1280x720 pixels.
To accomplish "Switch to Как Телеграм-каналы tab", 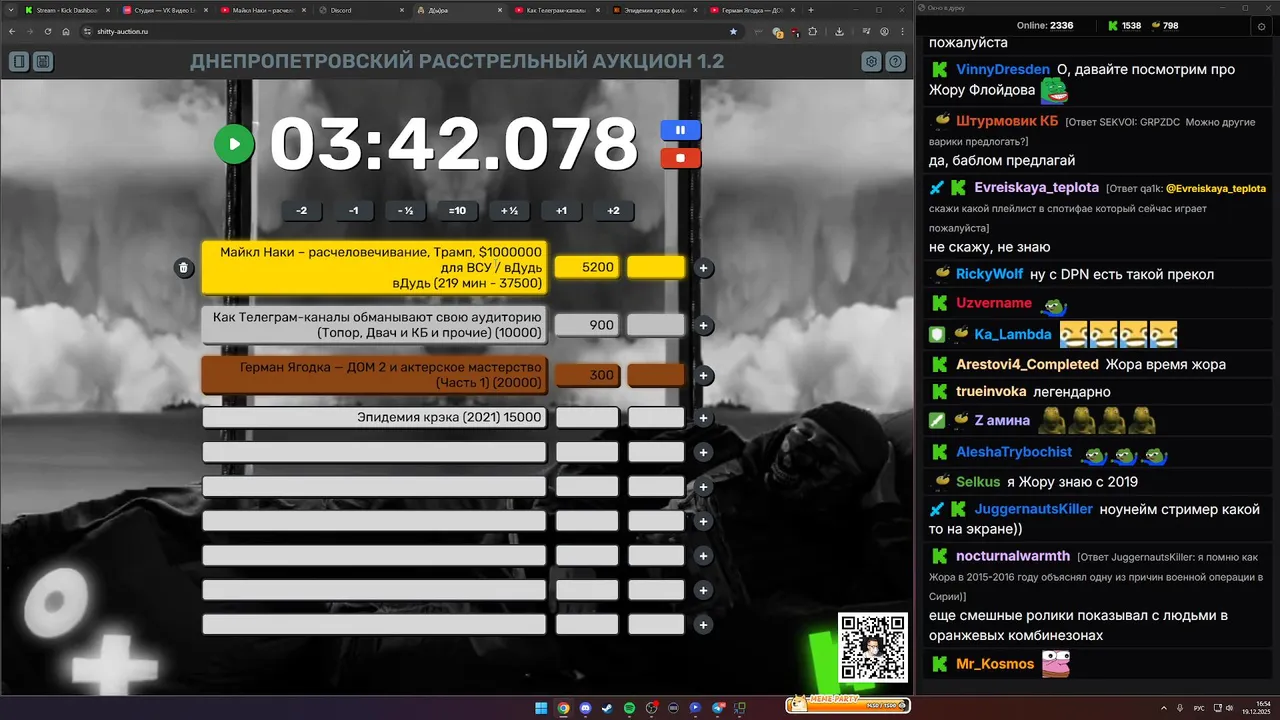I will pyautogui.click(x=556, y=10).
